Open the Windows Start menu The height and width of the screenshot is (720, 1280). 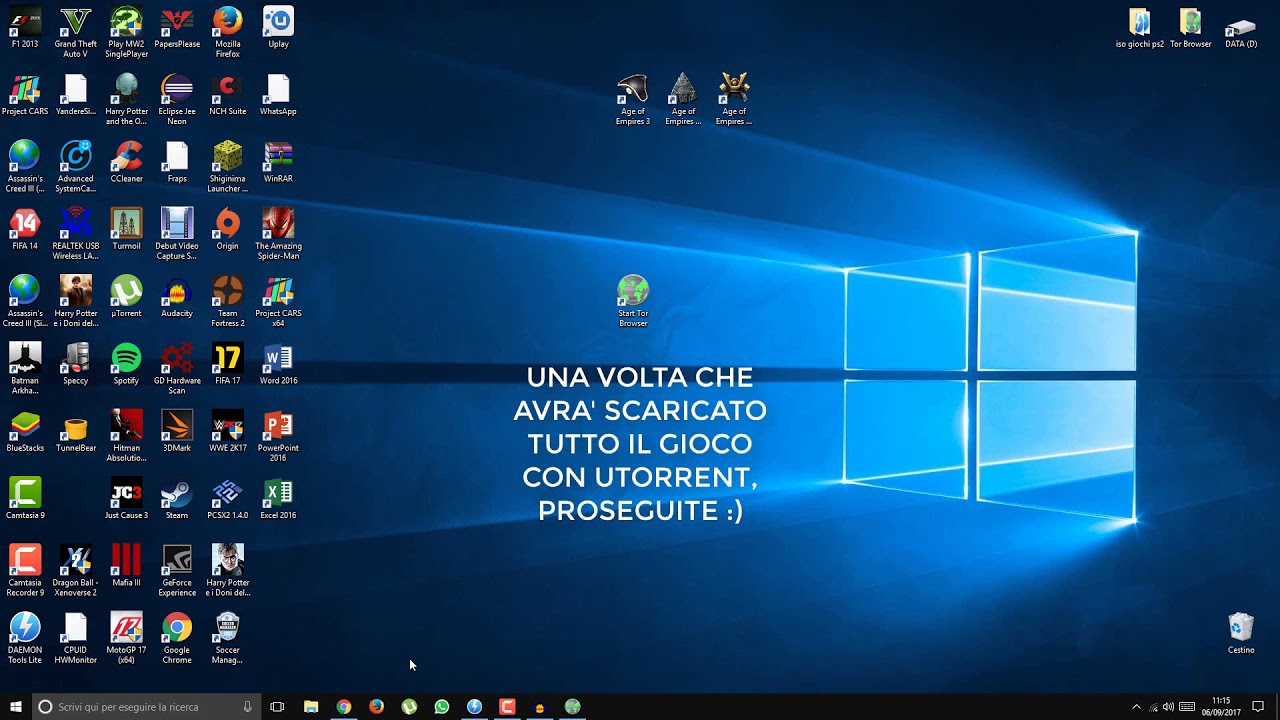16,707
